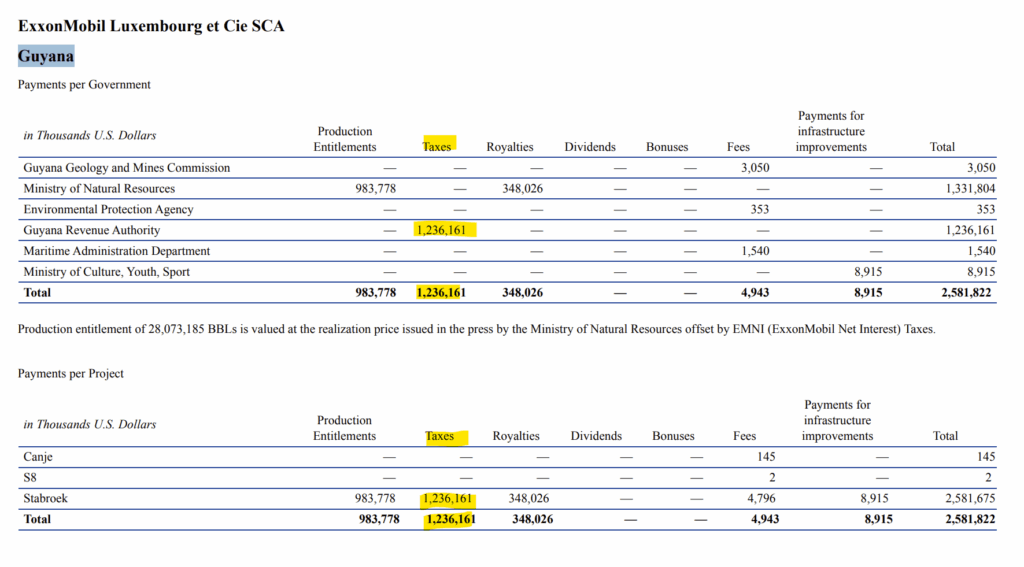Select the Canje project row label
The height and width of the screenshot is (567, 1024).
pos(38,457)
